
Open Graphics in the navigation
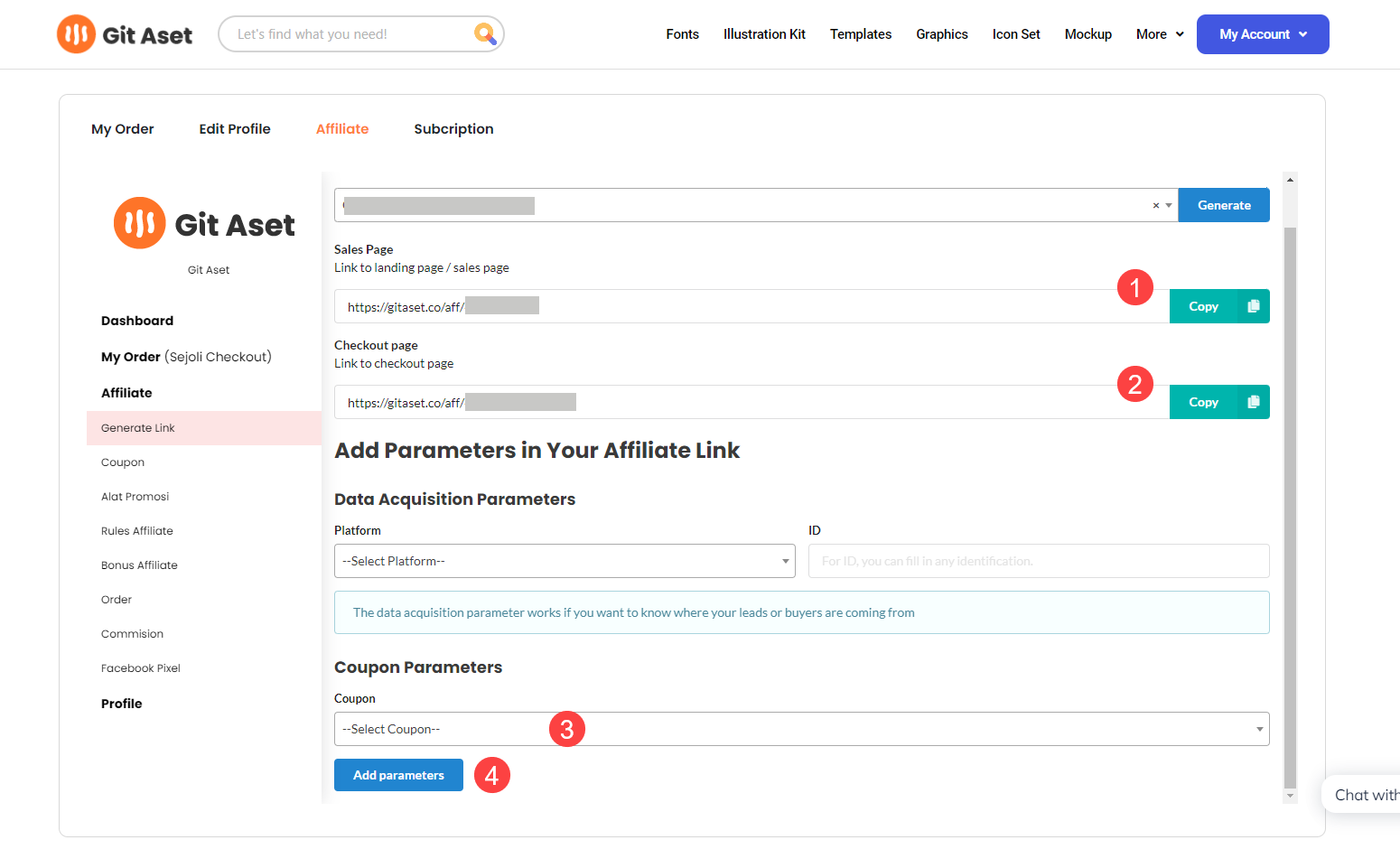click(x=942, y=34)
